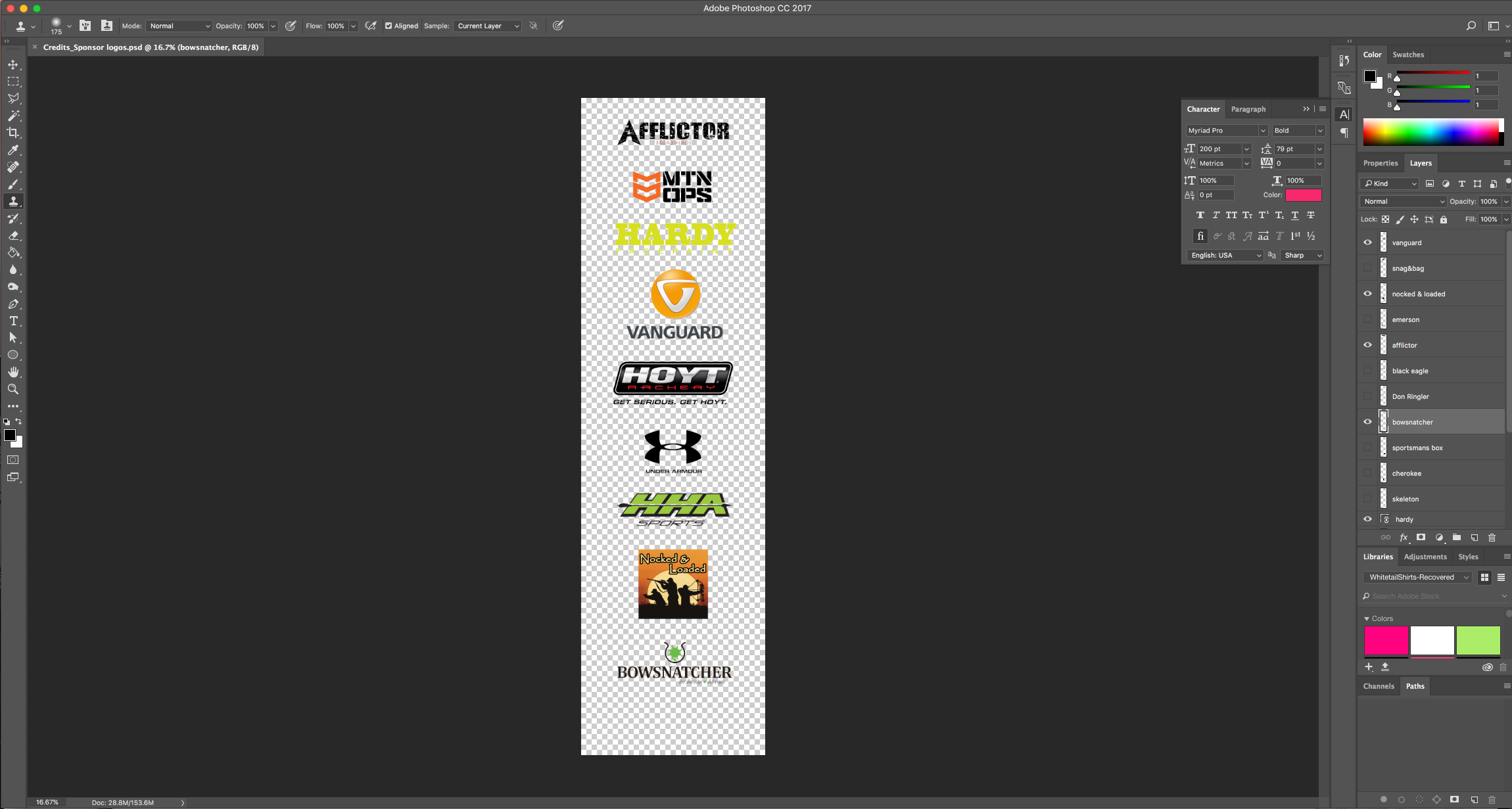1512x809 pixels.
Task: Select the Ellipse shape tool
Action: [x=13, y=355]
